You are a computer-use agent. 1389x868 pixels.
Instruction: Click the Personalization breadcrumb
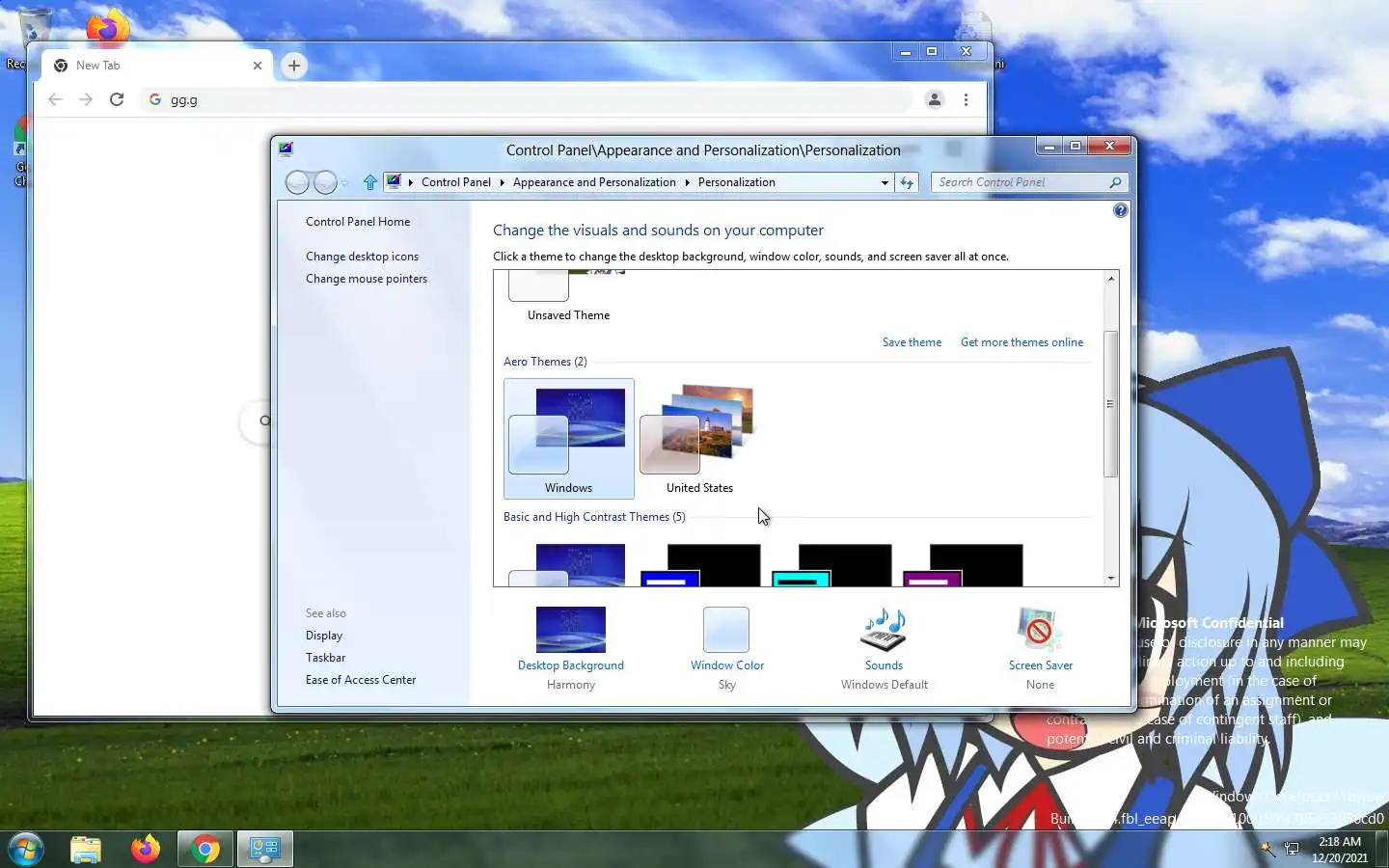pyautogui.click(x=736, y=182)
